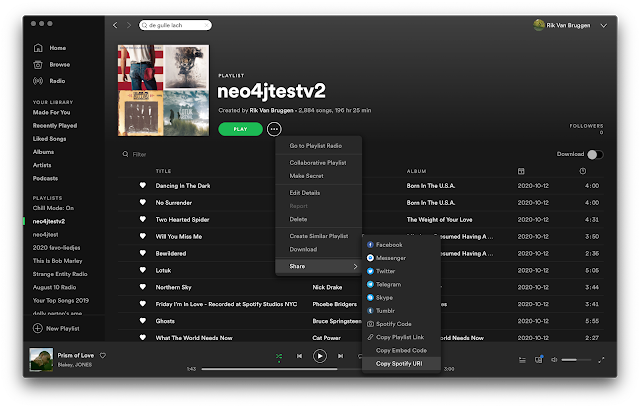Choose Copy Embed Code

[x=401, y=350]
